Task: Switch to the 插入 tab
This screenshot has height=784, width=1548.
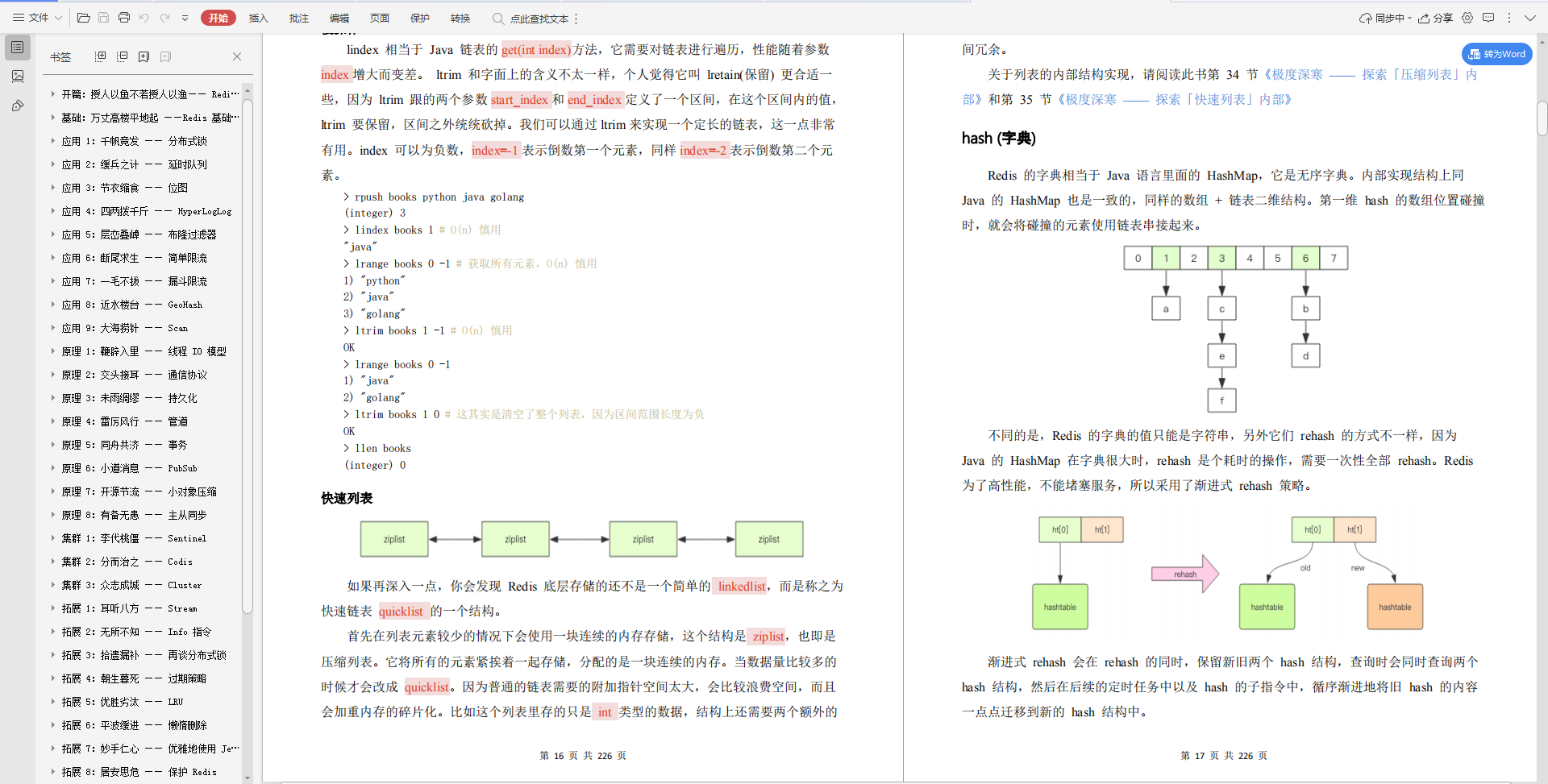Action: tap(259, 18)
